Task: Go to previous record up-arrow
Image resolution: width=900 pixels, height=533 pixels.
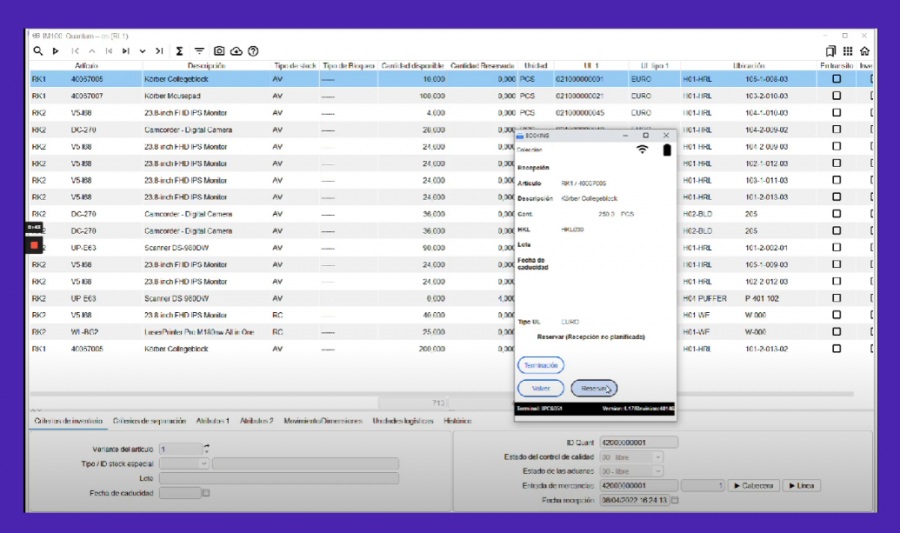Action: 92,51
